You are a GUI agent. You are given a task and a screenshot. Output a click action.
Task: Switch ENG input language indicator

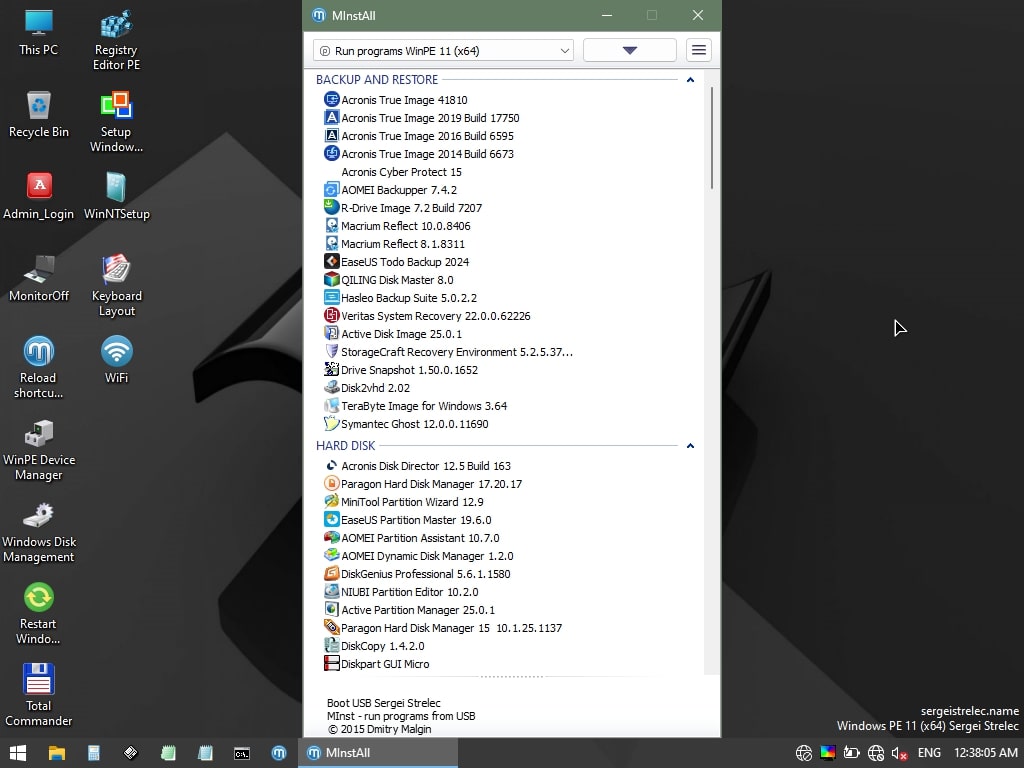pyautogui.click(x=929, y=753)
